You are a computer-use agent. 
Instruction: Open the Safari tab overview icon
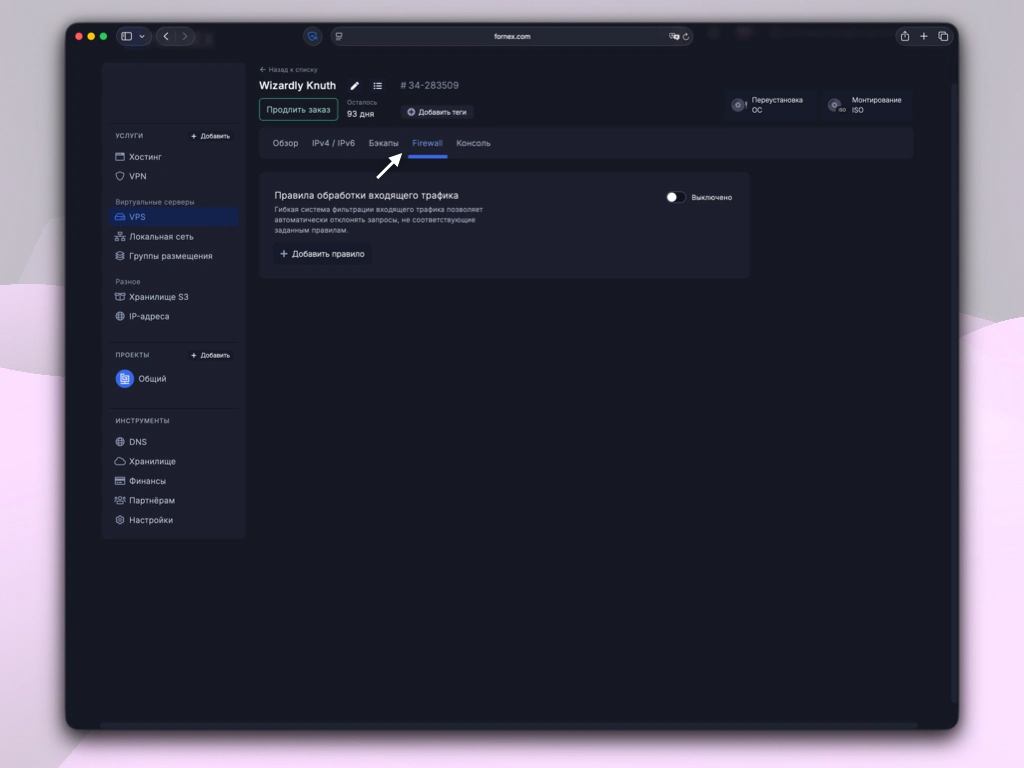[942, 36]
